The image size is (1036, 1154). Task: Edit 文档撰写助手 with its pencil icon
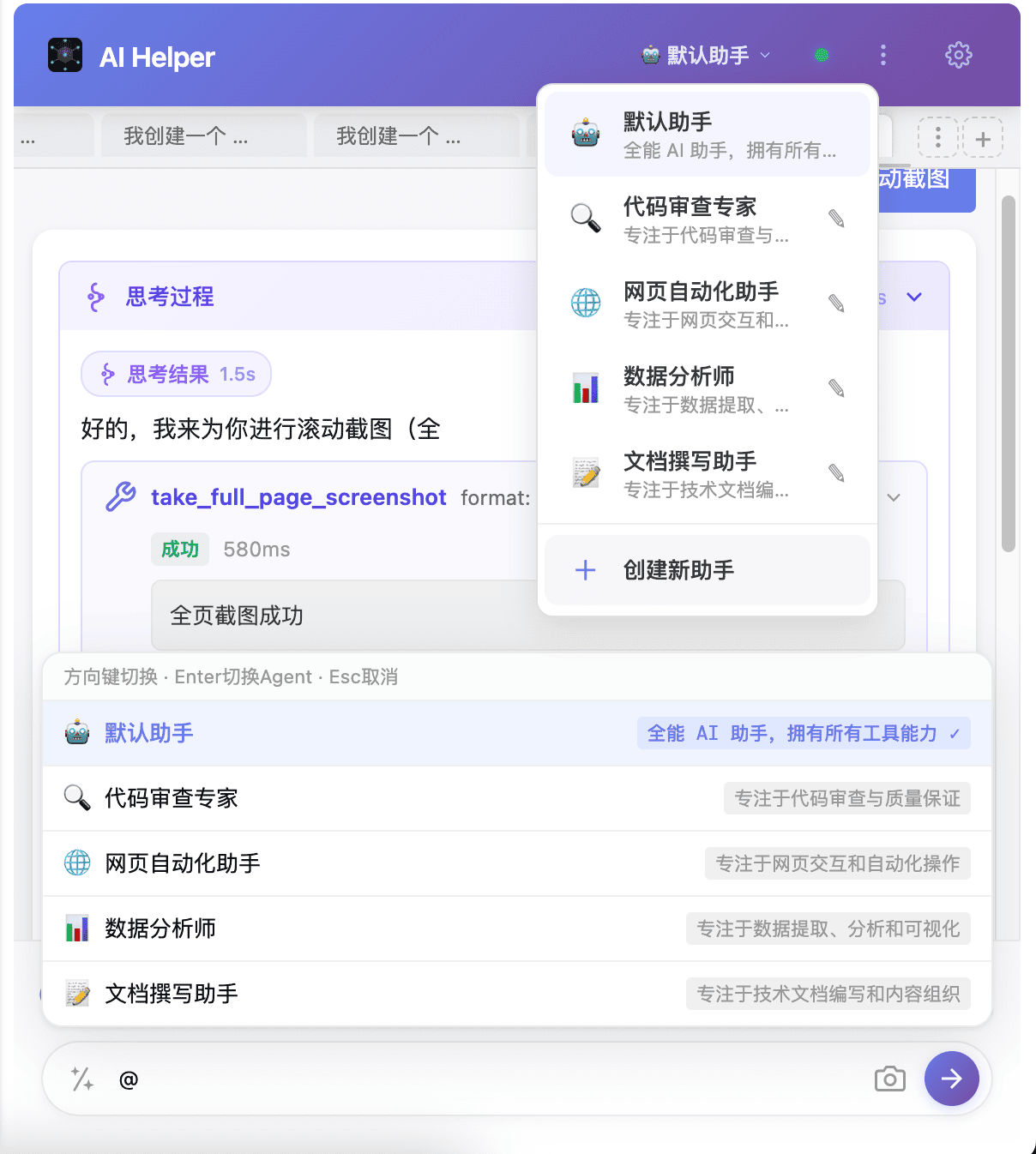click(837, 473)
